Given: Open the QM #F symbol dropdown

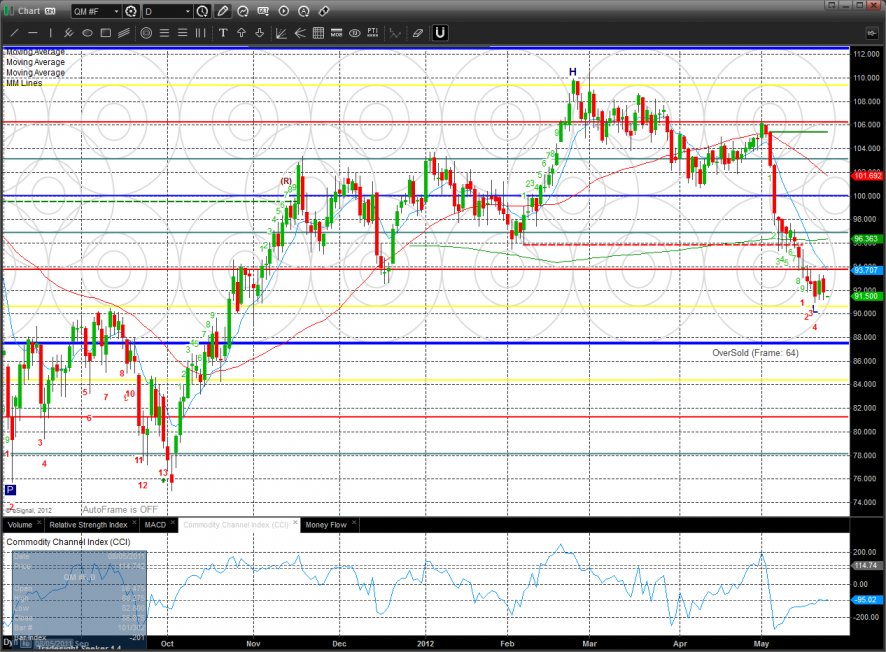Looking at the screenshot, I should 115,11.
